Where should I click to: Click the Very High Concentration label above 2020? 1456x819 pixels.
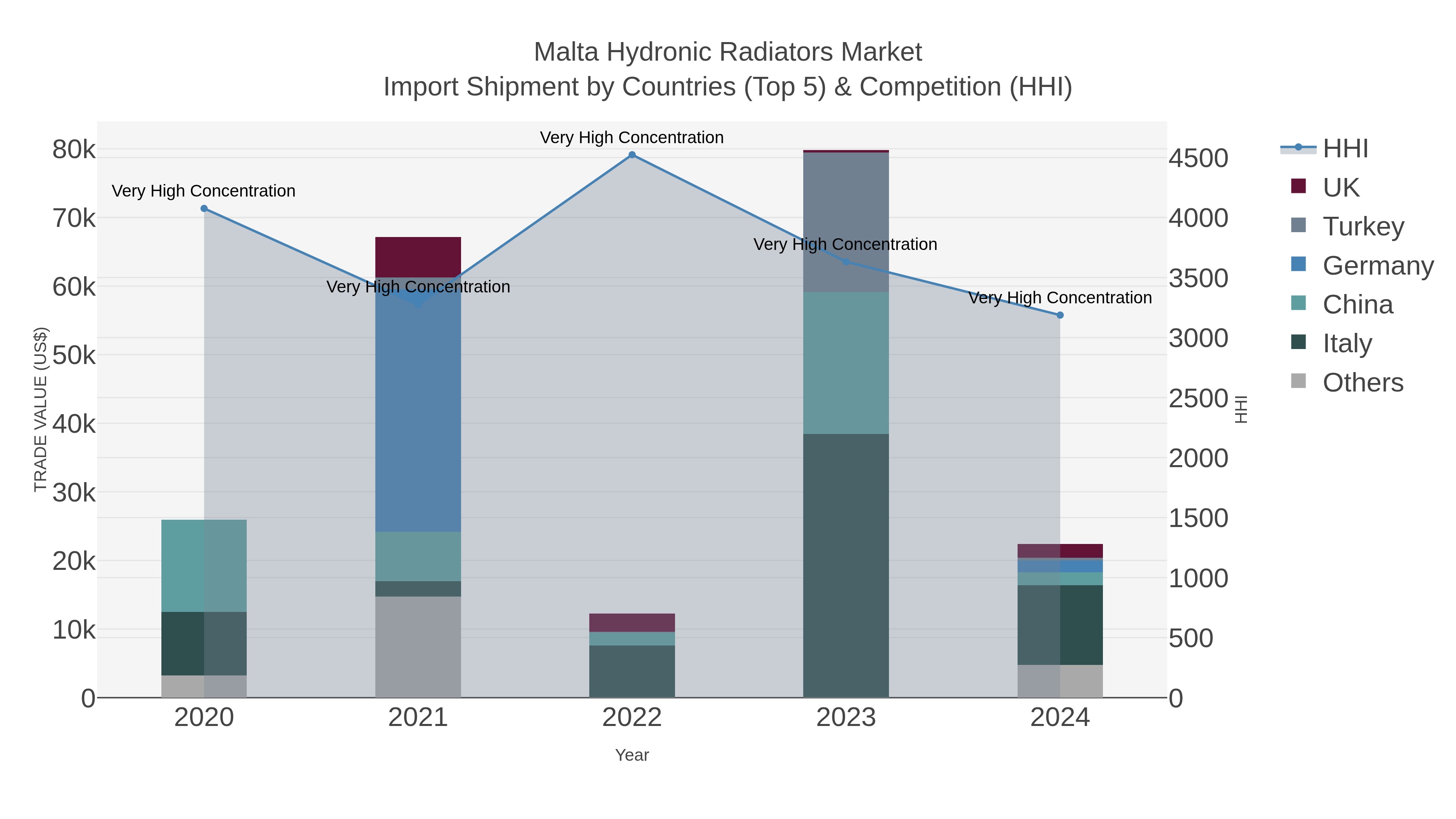click(x=203, y=191)
